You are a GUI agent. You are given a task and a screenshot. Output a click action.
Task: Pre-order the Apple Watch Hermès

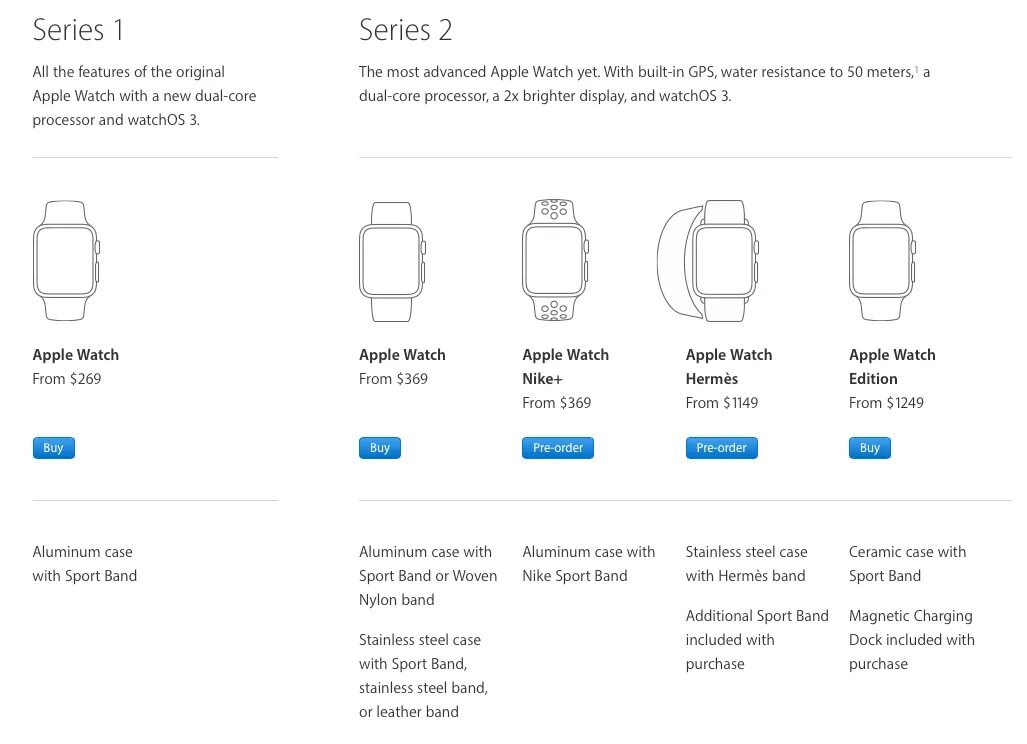click(x=721, y=448)
